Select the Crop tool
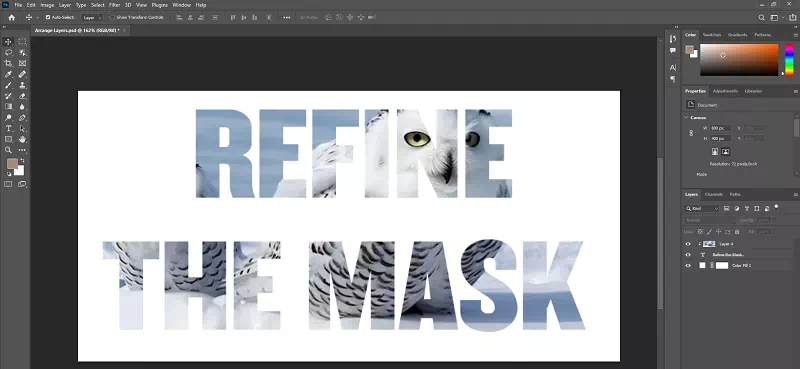Viewport: 800px width, 369px height. [8, 63]
